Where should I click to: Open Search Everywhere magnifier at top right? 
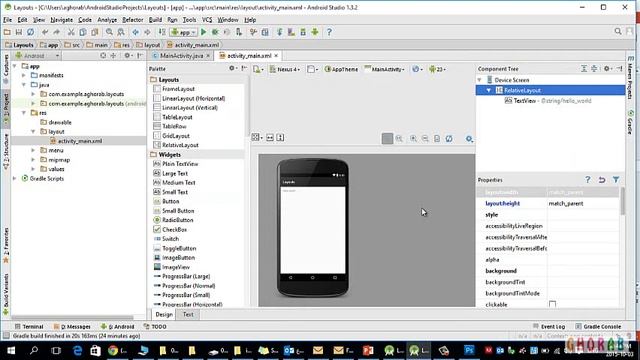point(618,31)
